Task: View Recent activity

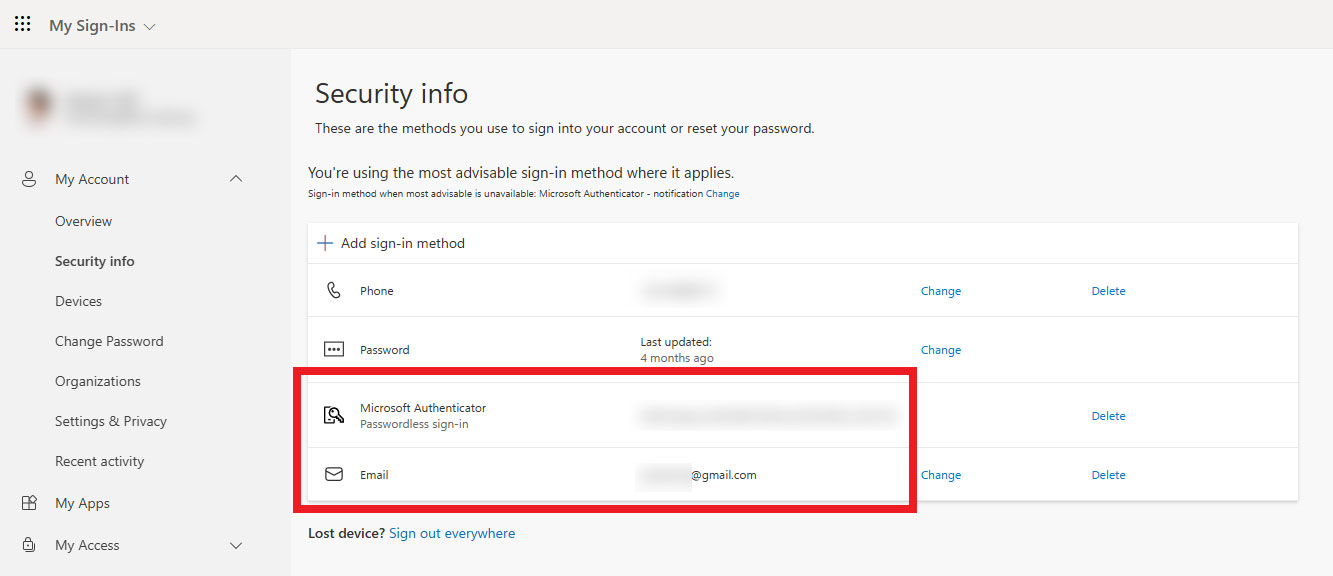Action: pos(100,460)
